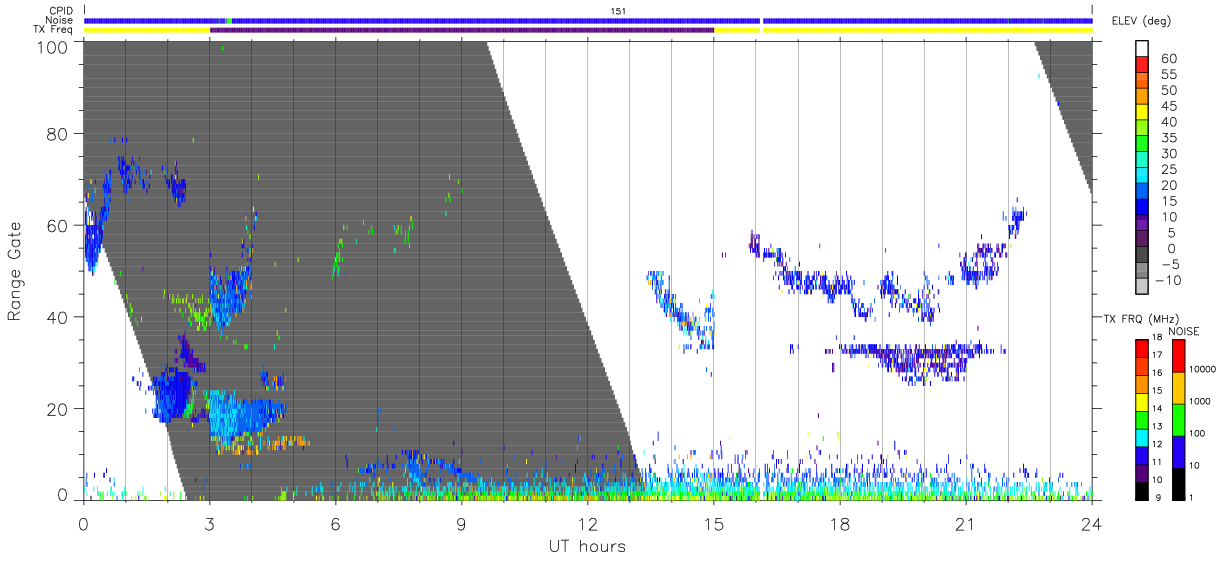Click the Range Gate tick label '60'

[57, 225]
